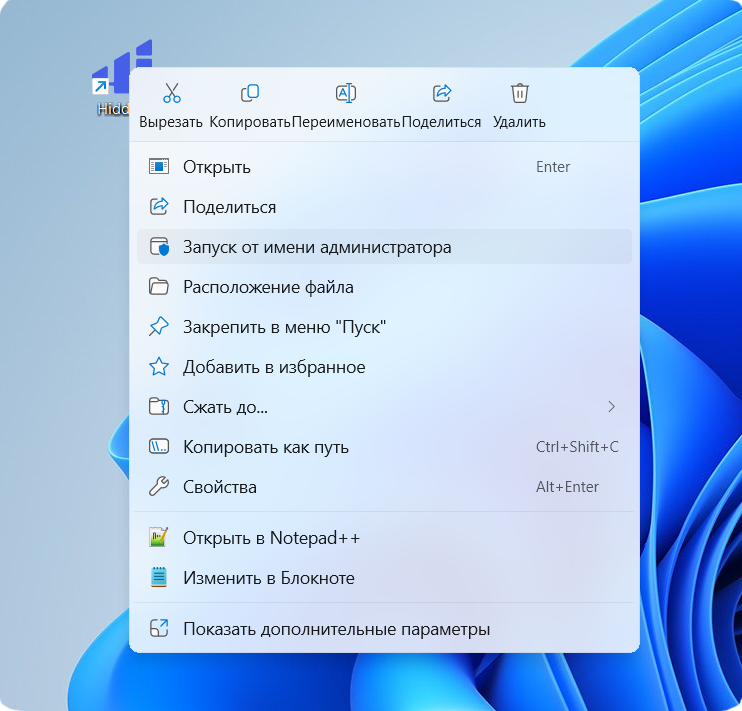
Task: Select Открыть menu entry
Action: [216, 167]
